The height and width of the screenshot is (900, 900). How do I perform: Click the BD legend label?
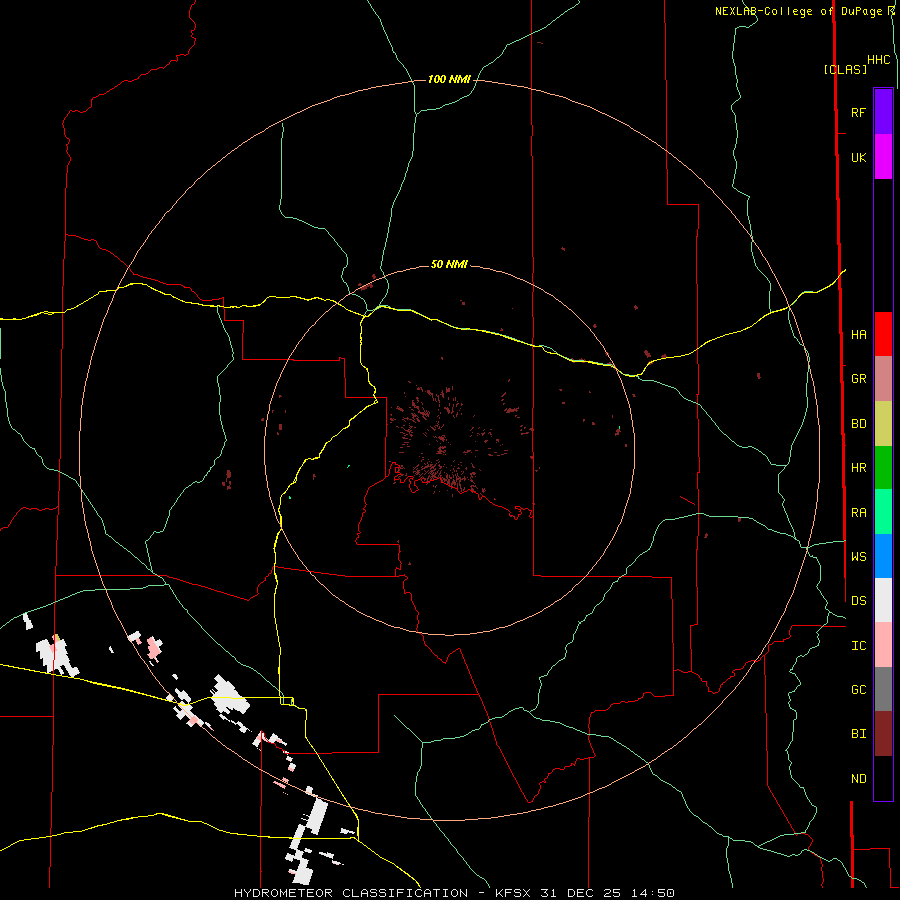point(859,424)
